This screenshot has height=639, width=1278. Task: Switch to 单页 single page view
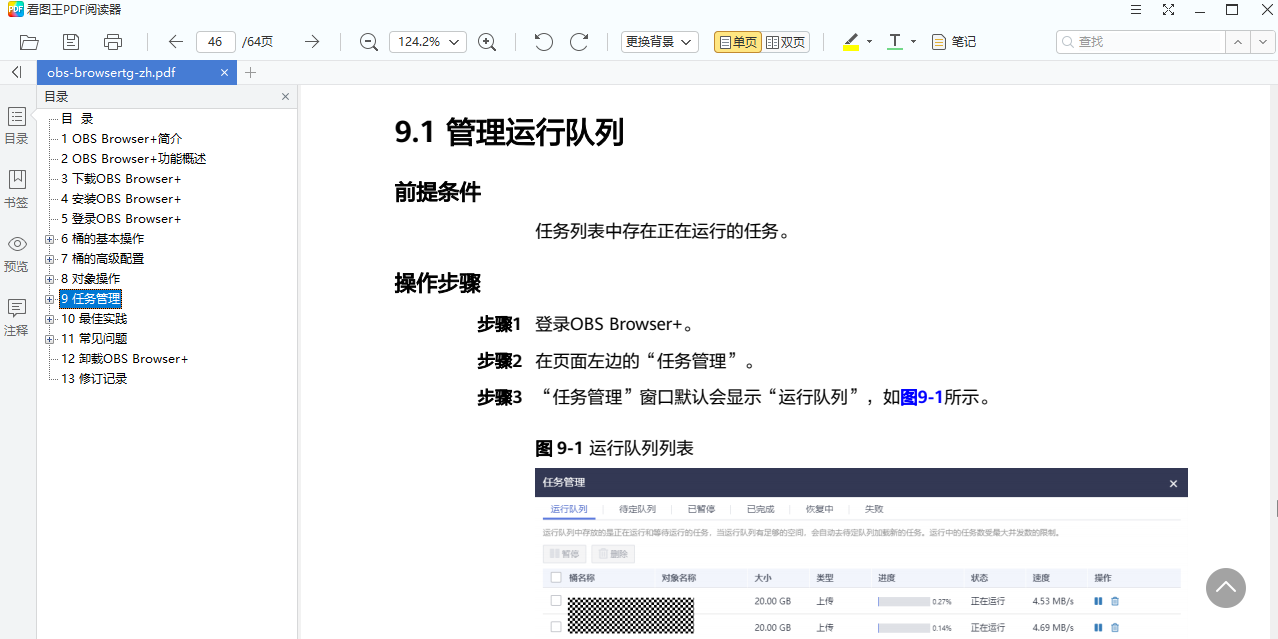[x=737, y=42]
